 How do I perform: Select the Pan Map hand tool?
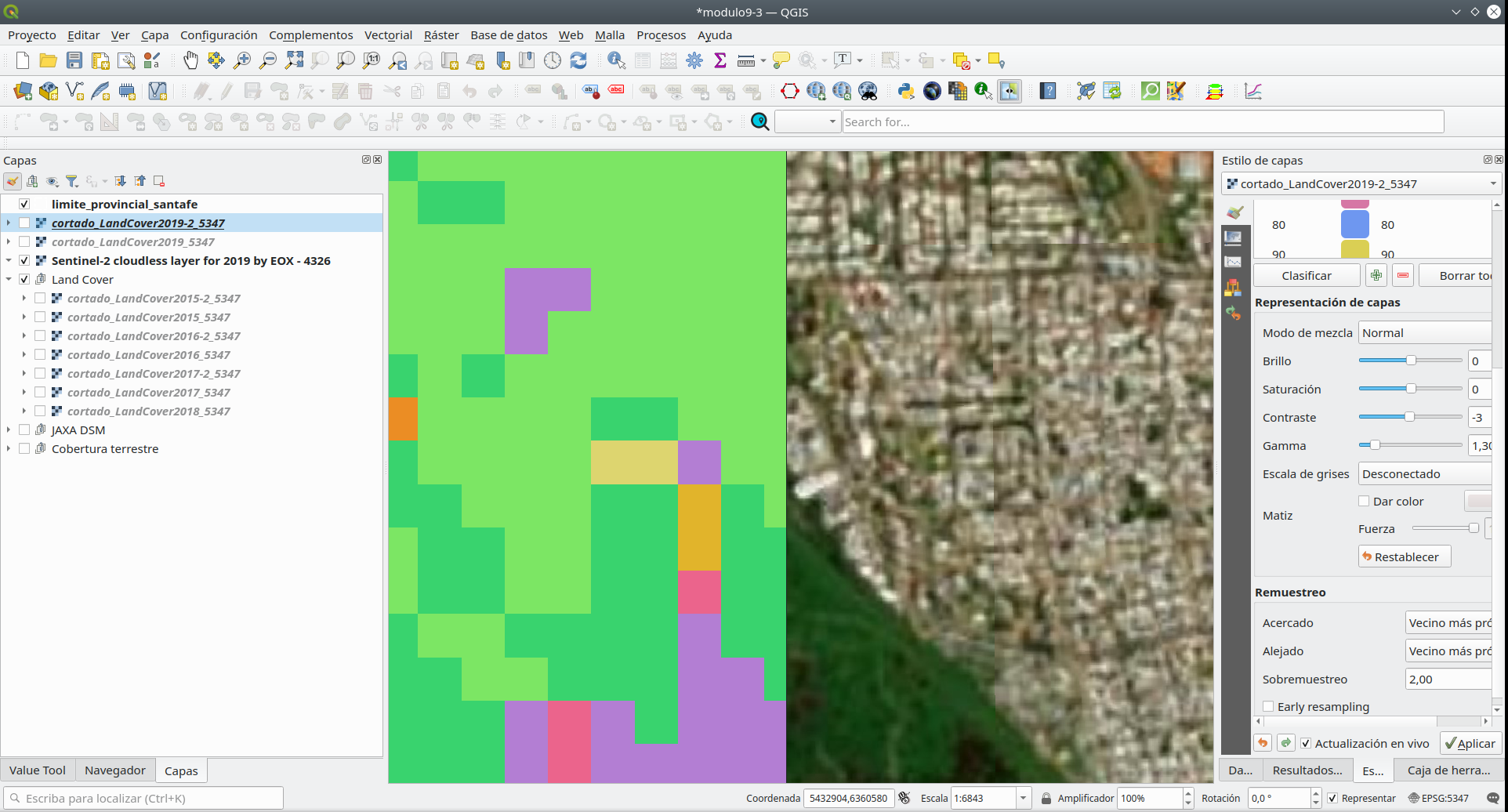click(x=190, y=60)
